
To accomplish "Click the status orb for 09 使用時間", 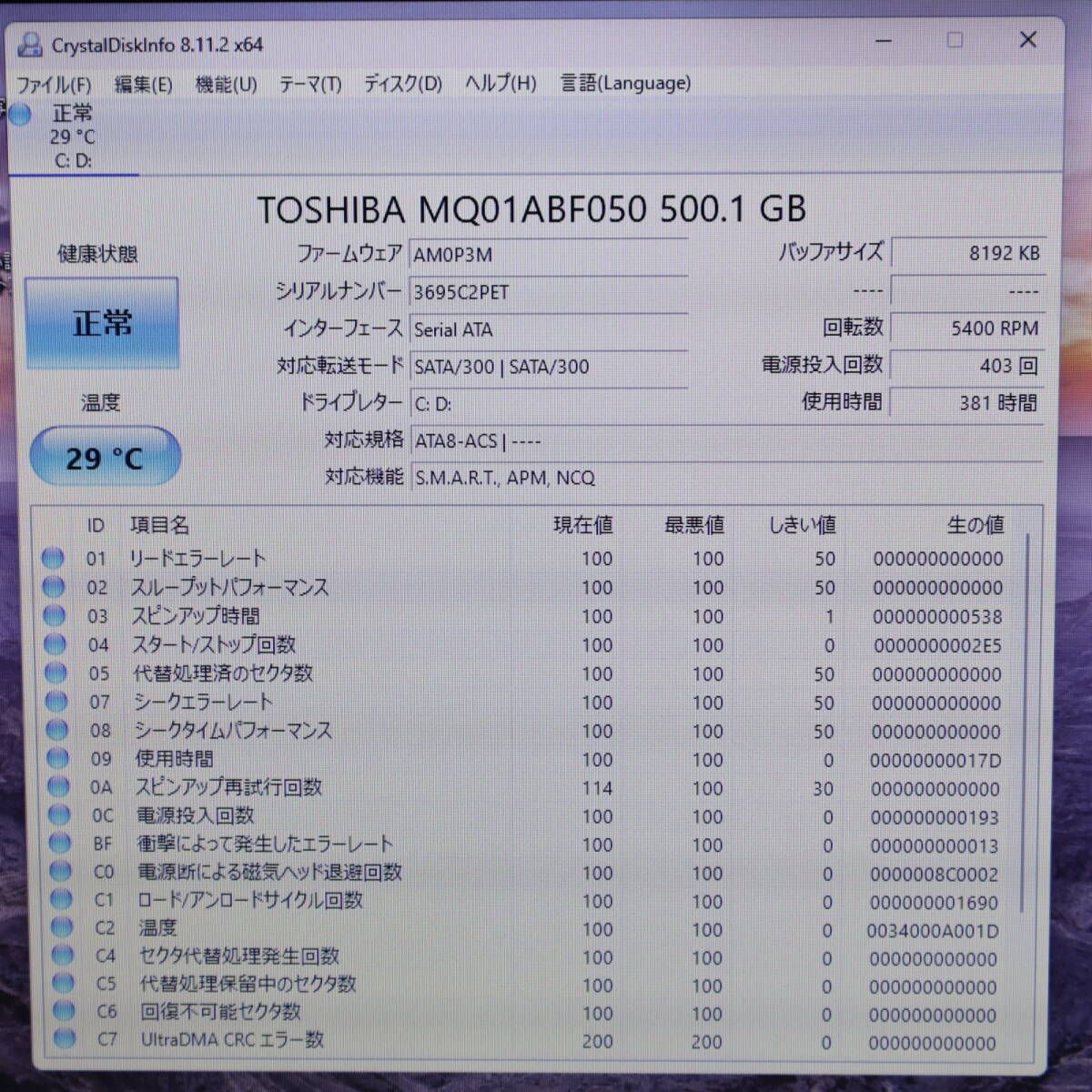I will click(58, 758).
